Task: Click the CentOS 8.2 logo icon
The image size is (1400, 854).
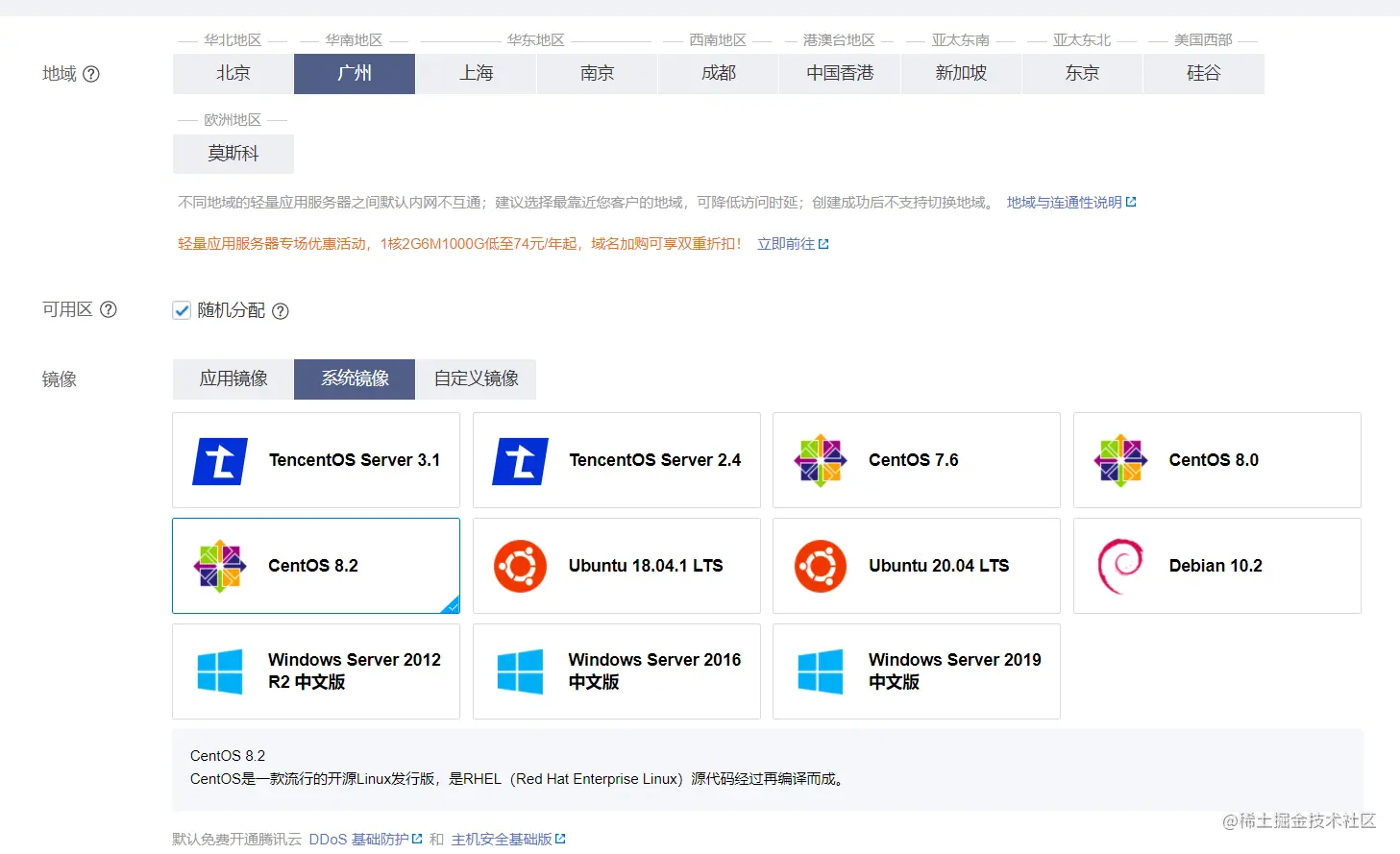Action: point(220,566)
